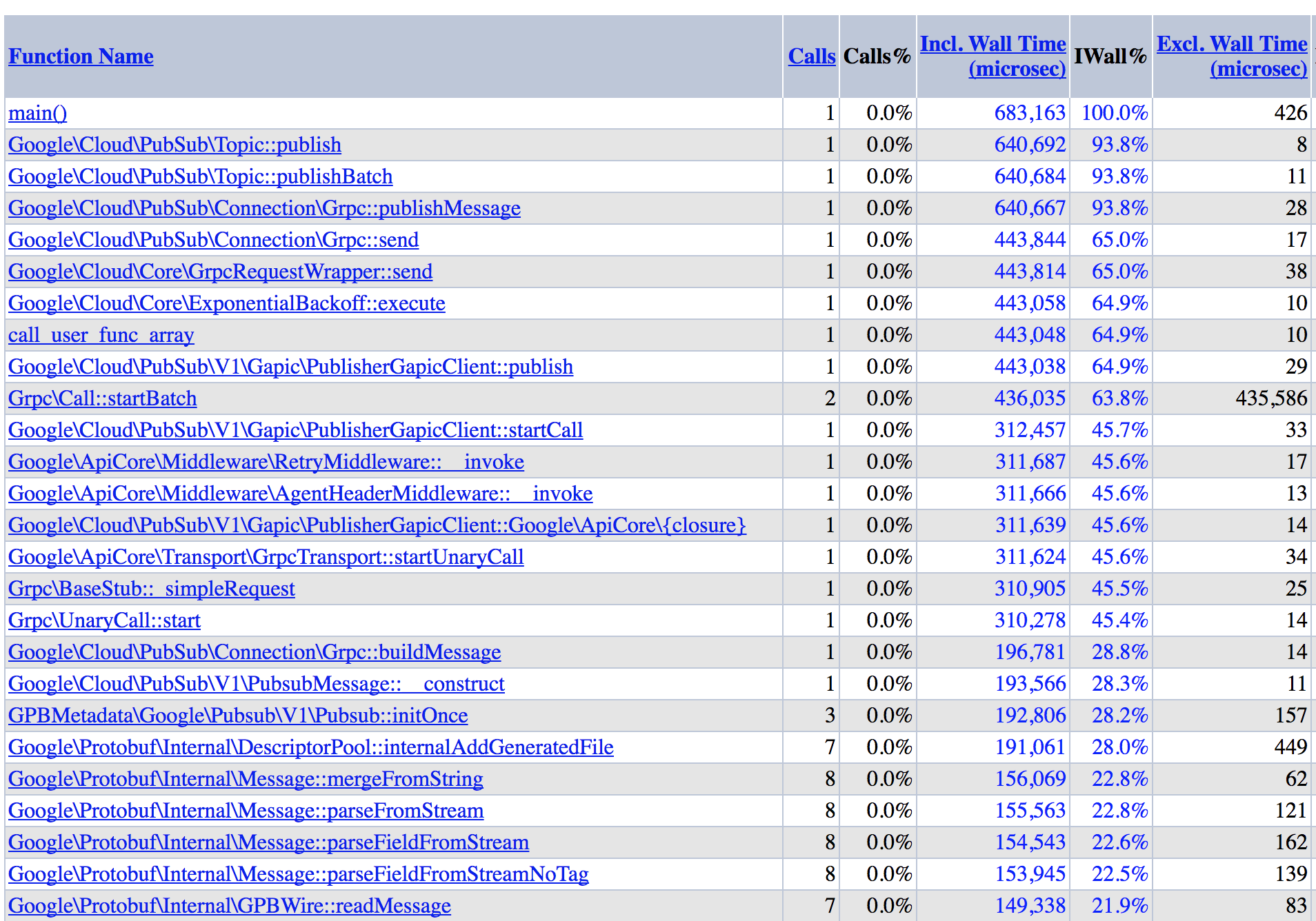Open call_user_func_array function link
The width and height of the screenshot is (1316, 921).
click(x=101, y=335)
